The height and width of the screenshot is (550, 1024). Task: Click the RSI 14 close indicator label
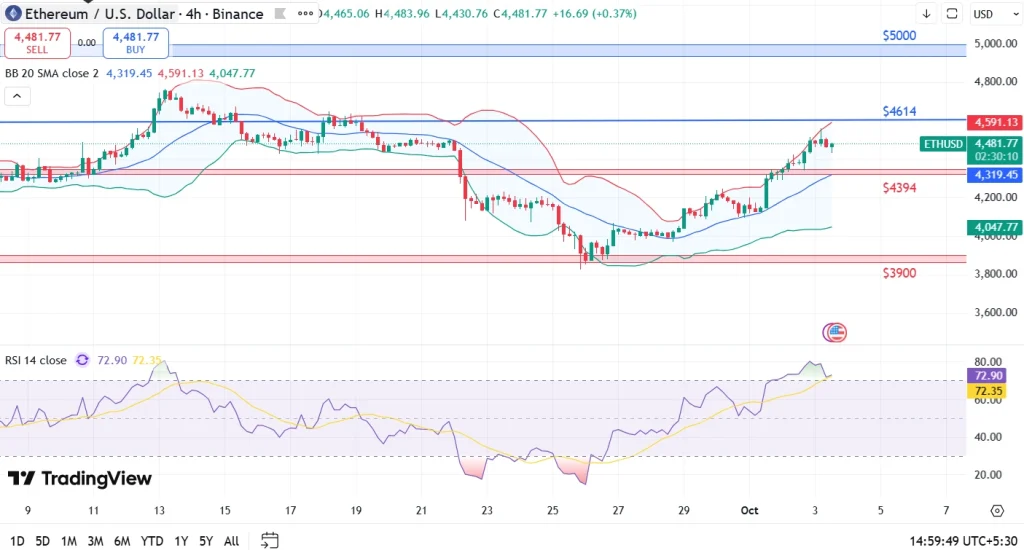[x=36, y=360]
